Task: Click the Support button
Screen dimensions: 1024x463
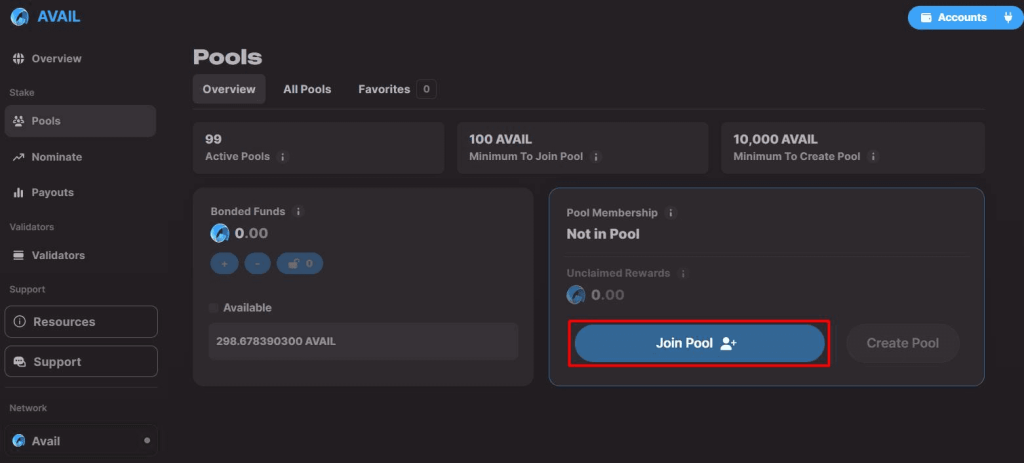Action: pyautogui.click(x=81, y=362)
